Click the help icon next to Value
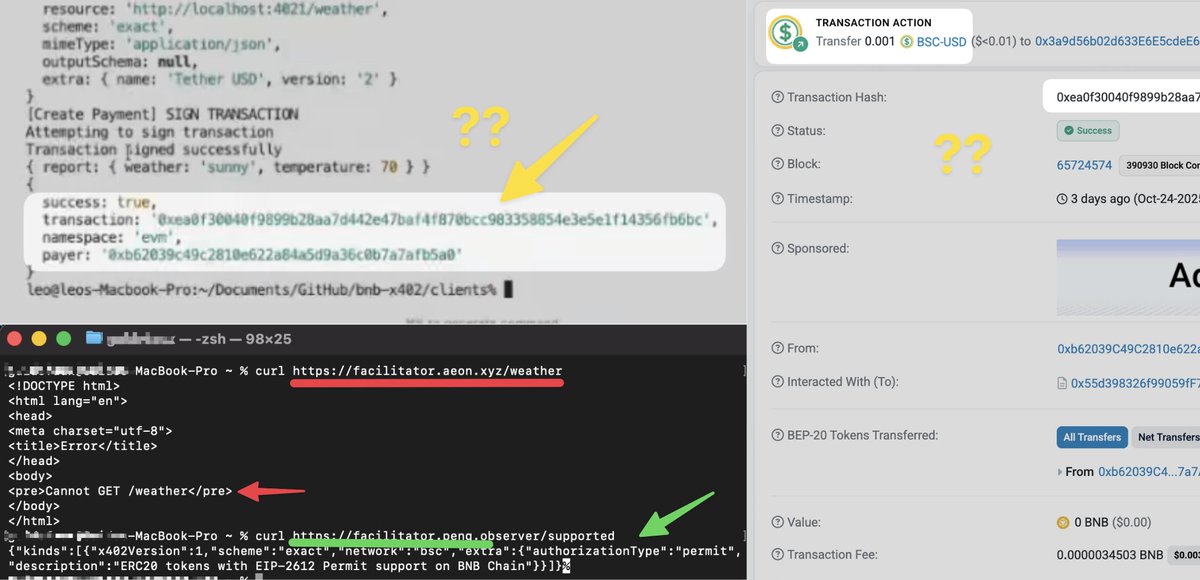This screenshot has height=580, width=1200. (x=778, y=522)
